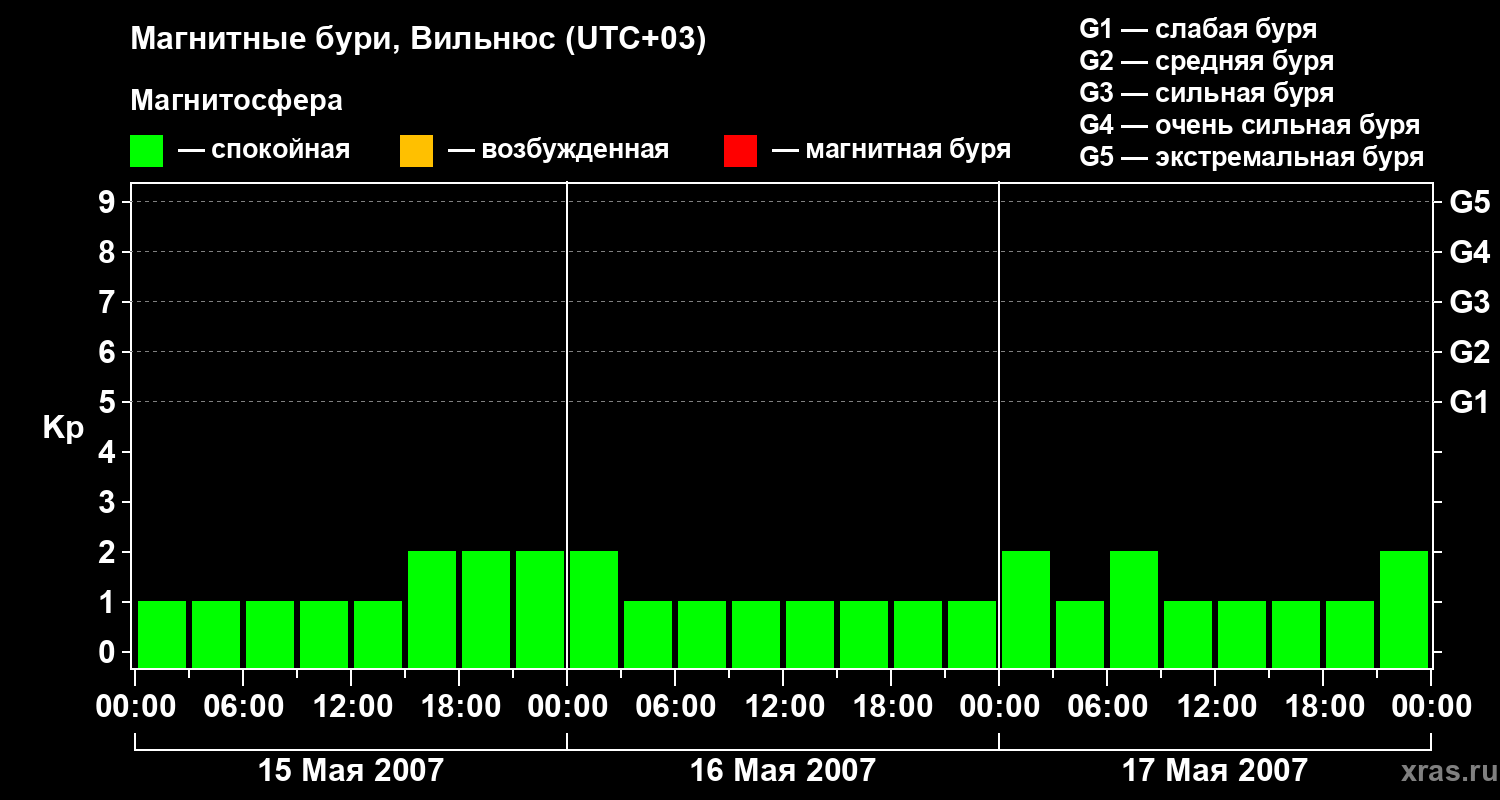Click the orange 'возбужденная' legend swatch

point(416,151)
